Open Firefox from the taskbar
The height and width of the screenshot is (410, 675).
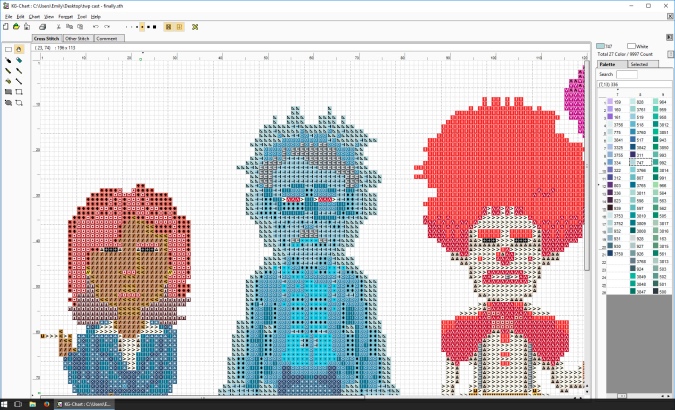(x=46, y=404)
